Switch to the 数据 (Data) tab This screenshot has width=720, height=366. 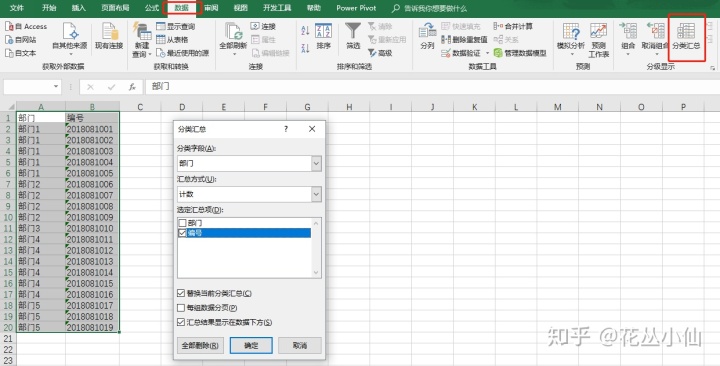182,8
